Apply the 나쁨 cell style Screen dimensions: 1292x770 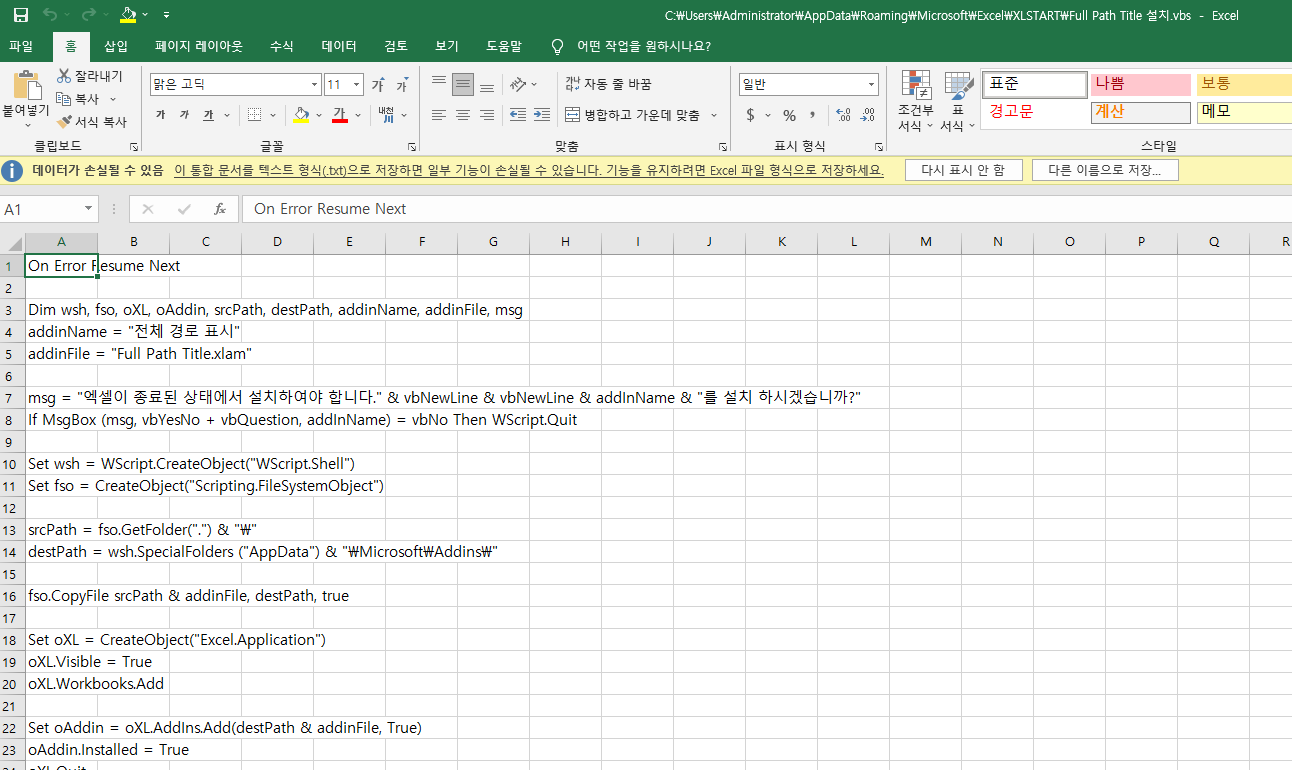pyautogui.click(x=1140, y=85)
